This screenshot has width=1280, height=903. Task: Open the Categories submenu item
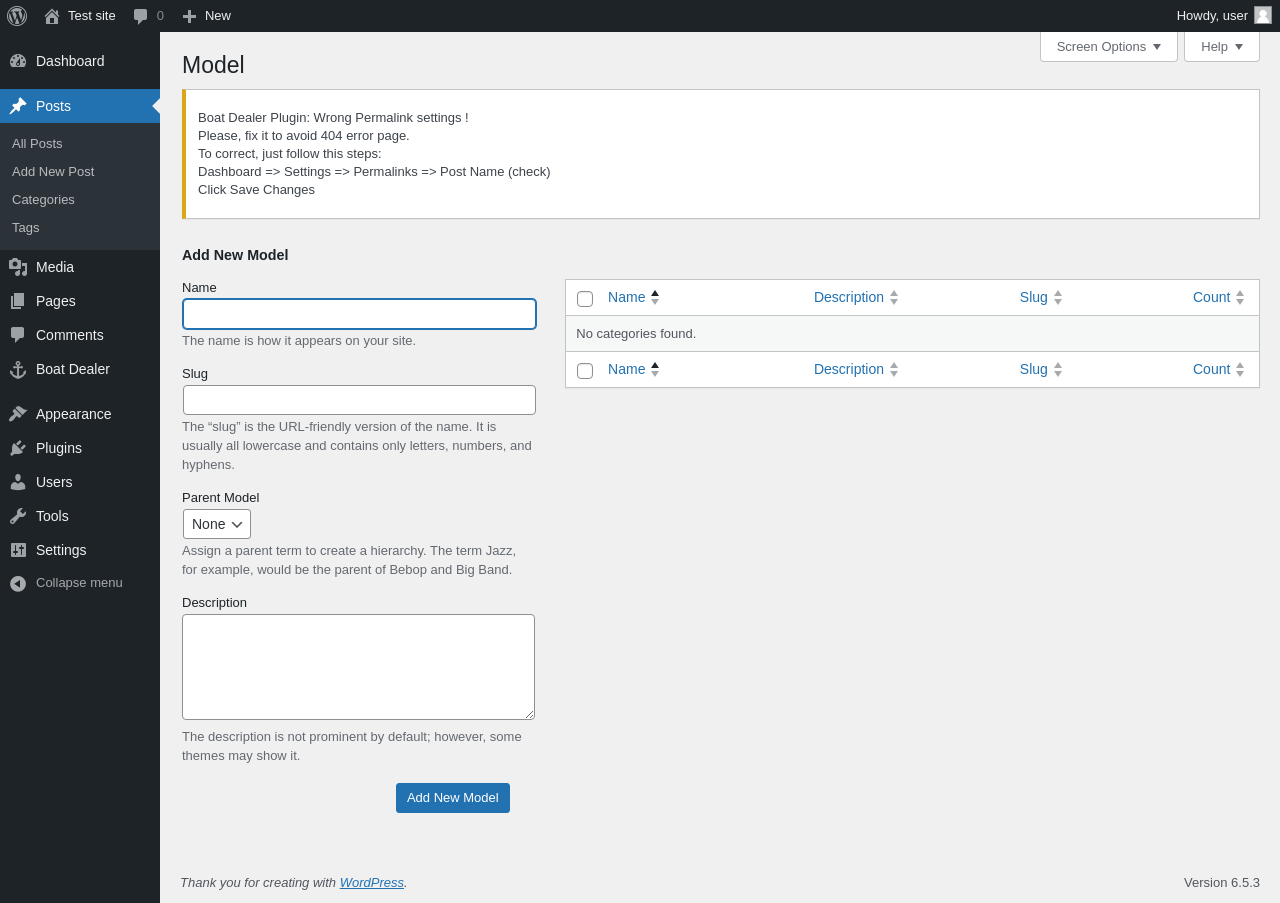(43, 200)
